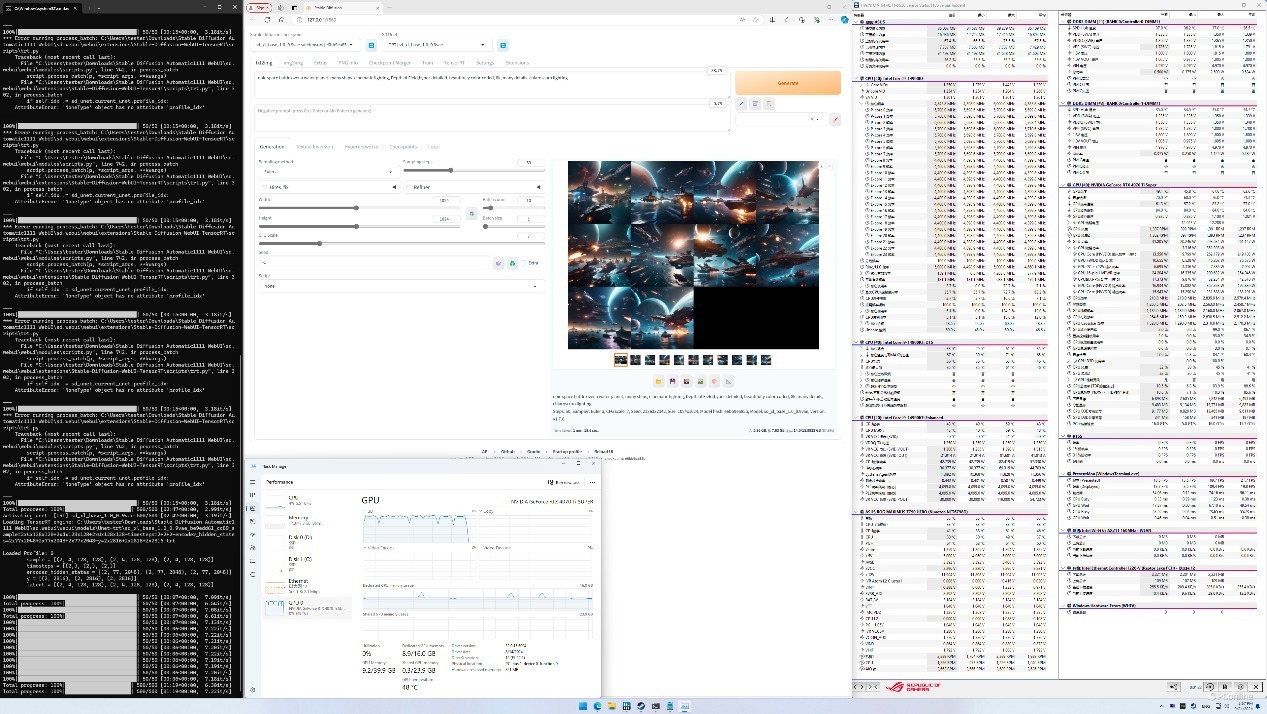Enable the Refiner checkbox
Image resolution: width=1267 pixels, height=714 pixels.
pos(409,187)
